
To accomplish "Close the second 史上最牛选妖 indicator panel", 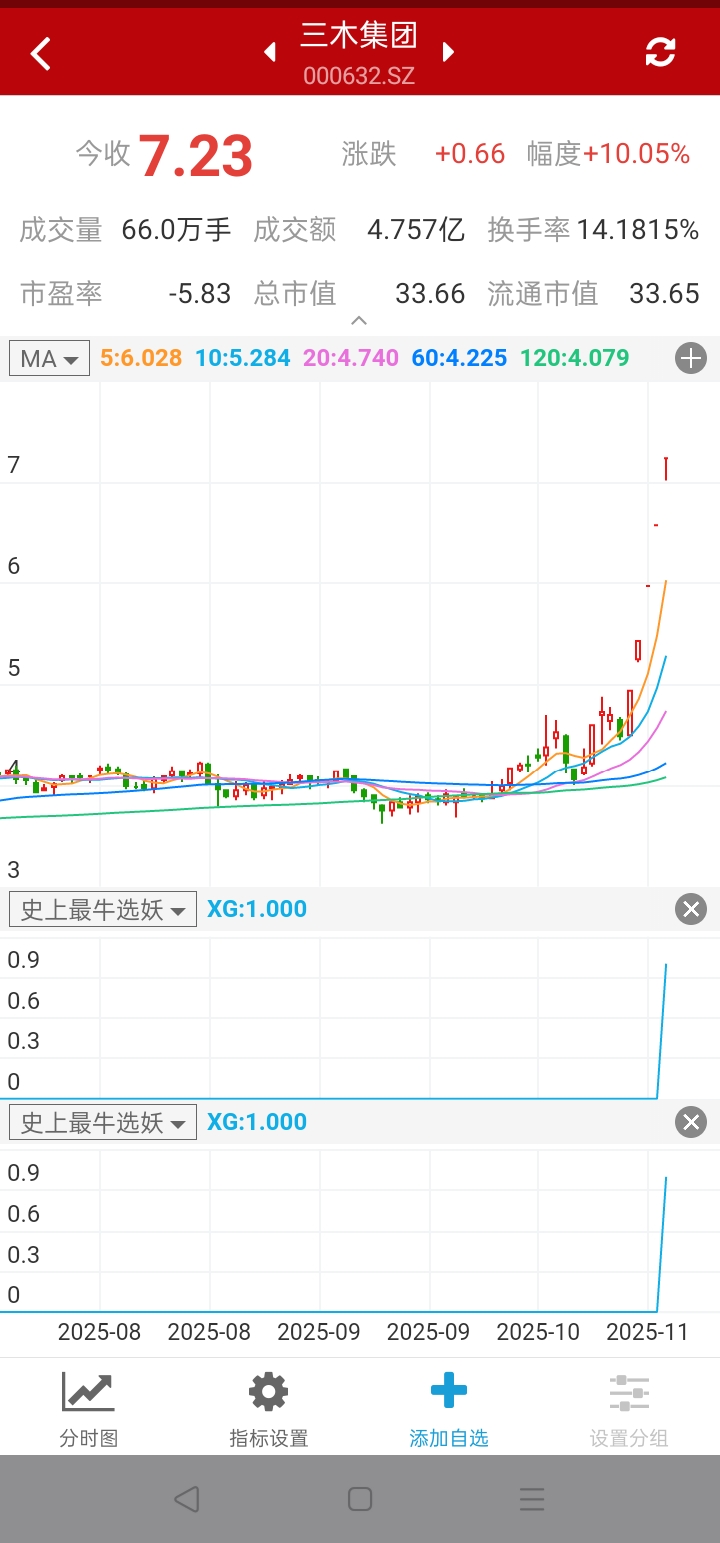I will point(691,1122).
